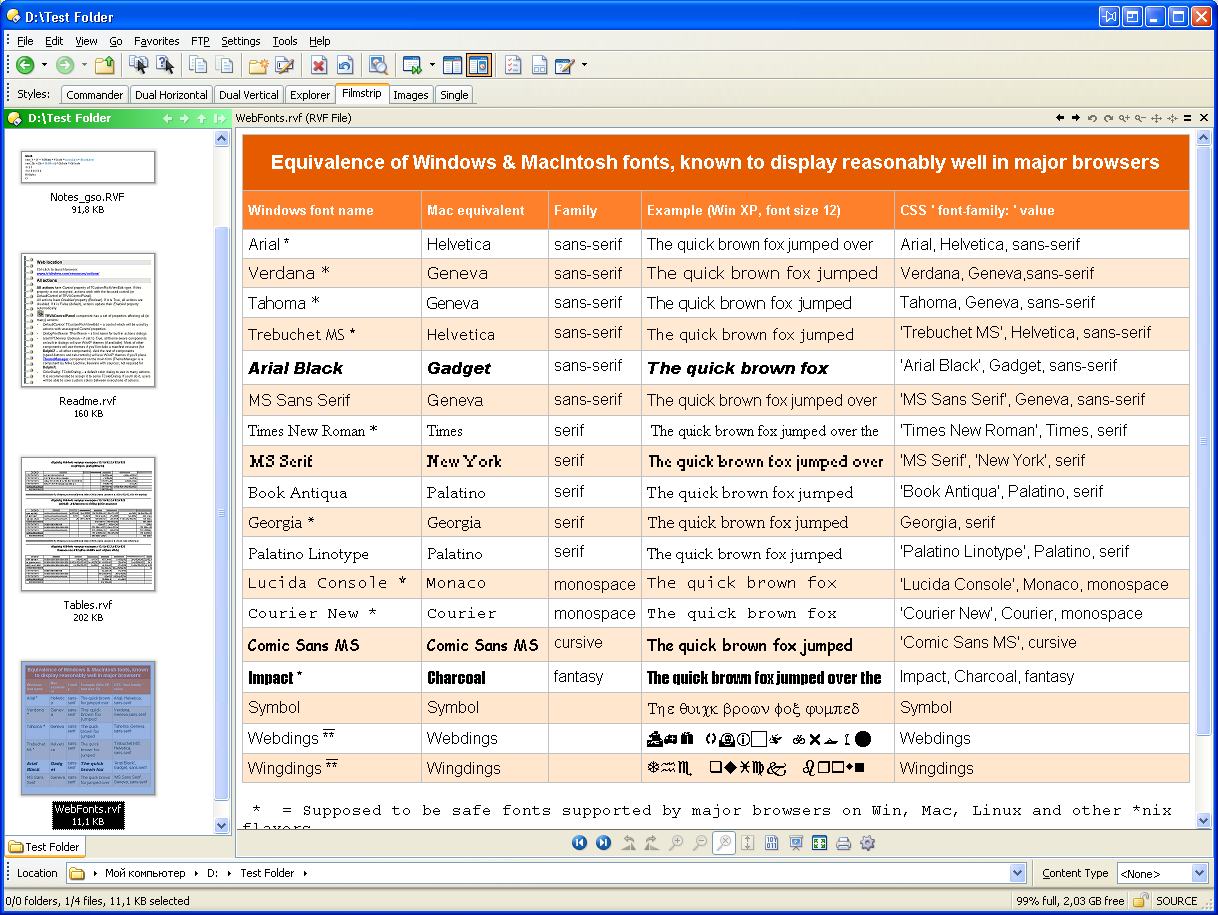Switch to binary view with the 1011 icon
Viewport: 1218px width, 915px height.
pyautogui.click(x=772, y=843)
